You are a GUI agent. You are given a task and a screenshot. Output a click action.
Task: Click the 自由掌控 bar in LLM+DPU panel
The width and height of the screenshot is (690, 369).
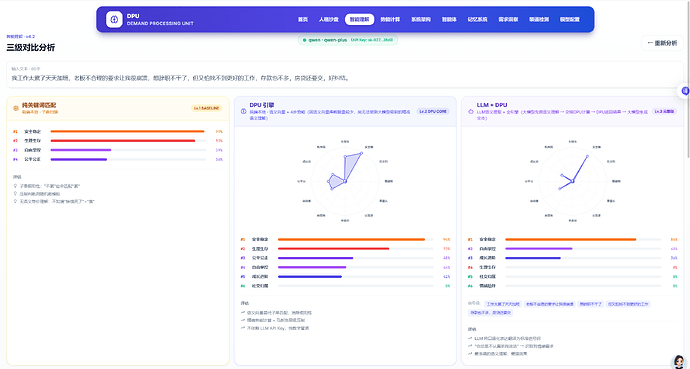[x=583, y=249]
